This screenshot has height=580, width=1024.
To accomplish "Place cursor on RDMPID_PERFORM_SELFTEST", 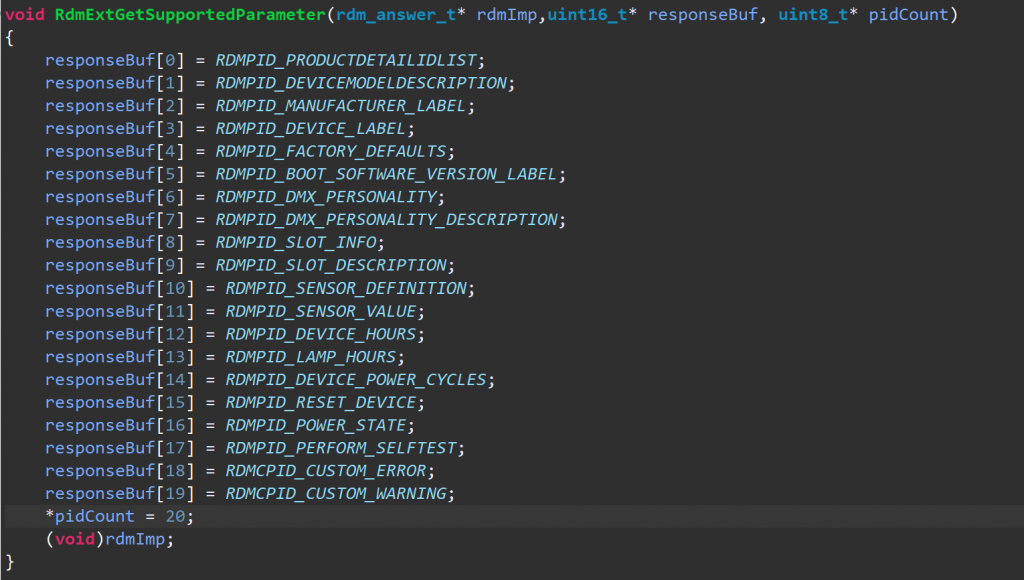I will [x=344, y=447].
